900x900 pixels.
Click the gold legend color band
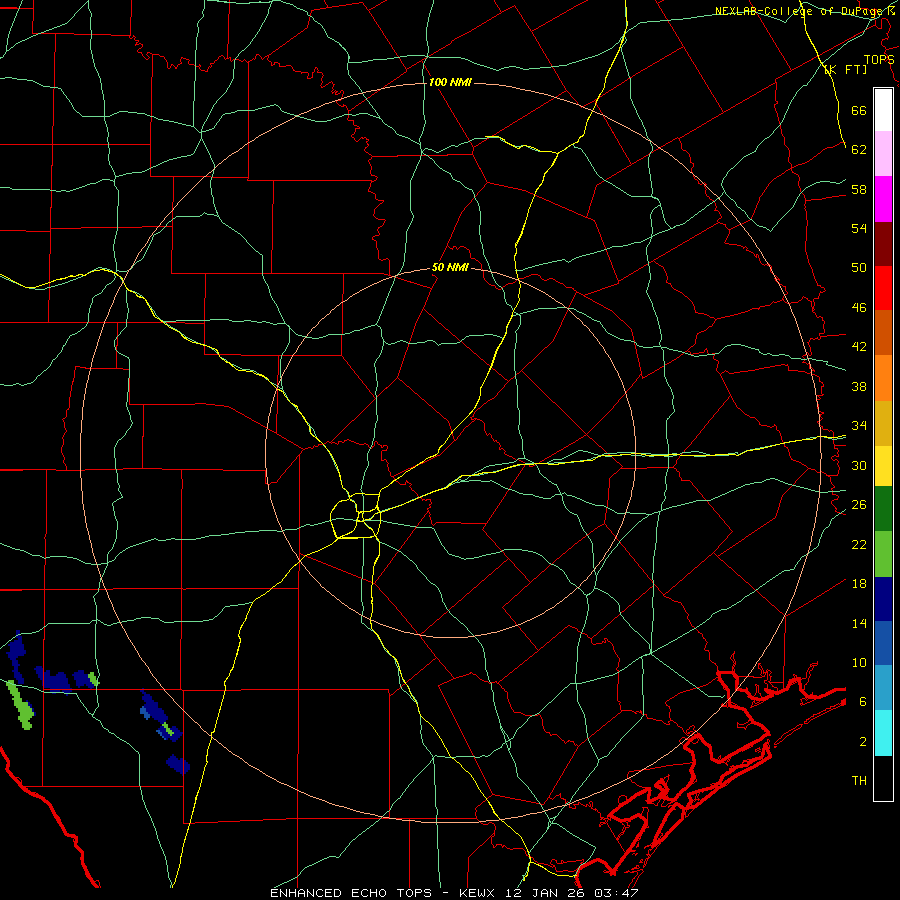point(883,423)
